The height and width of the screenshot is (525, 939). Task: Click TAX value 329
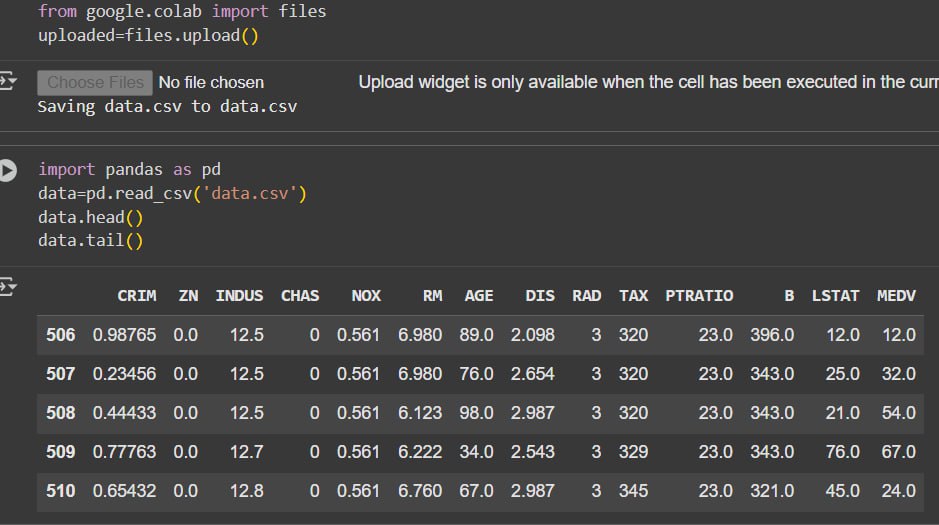(x=634, y=452)
